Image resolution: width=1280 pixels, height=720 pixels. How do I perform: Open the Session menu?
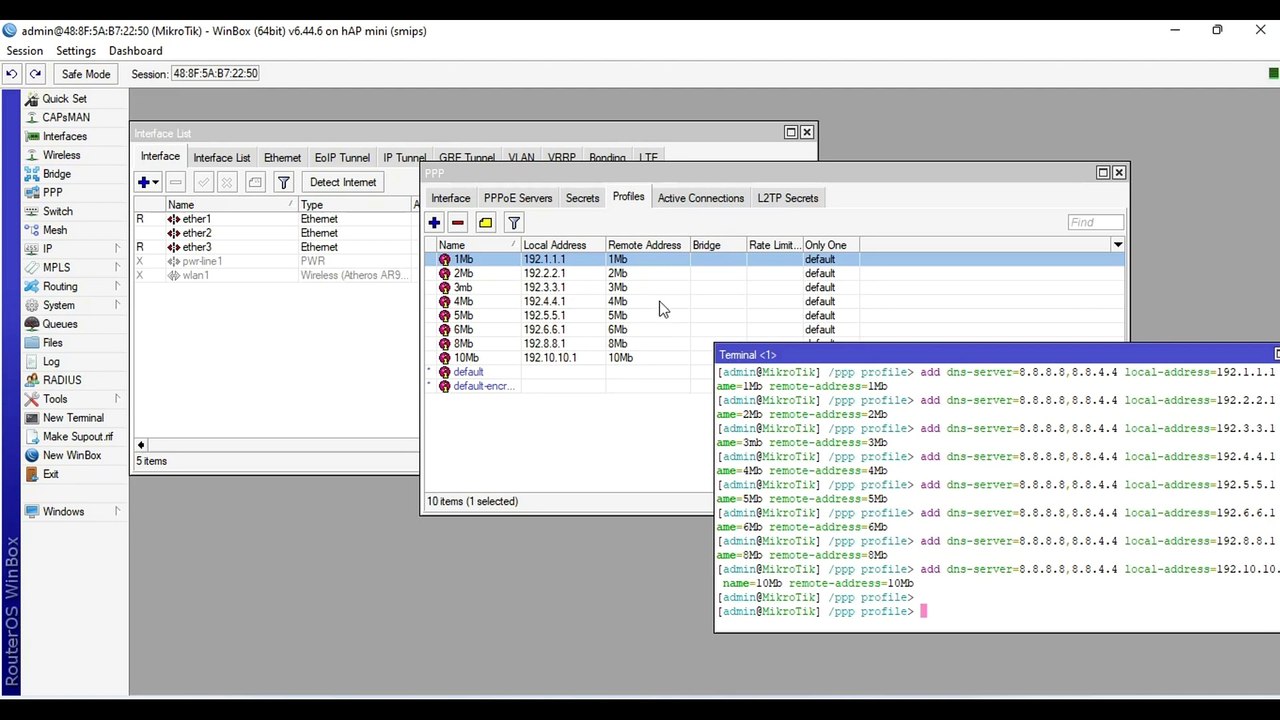click(25, 51)
